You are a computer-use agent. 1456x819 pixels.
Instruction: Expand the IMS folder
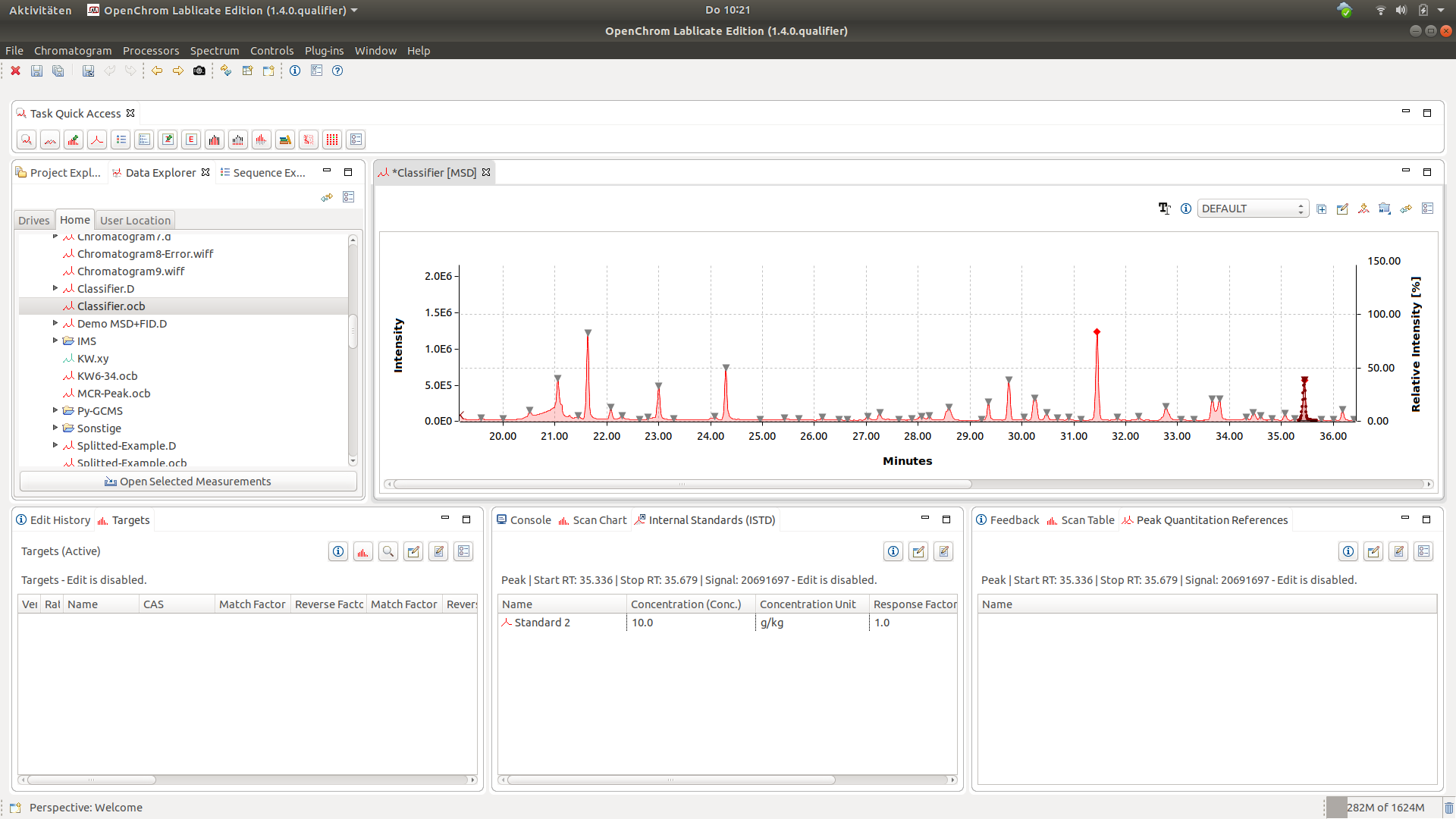[55, 340]
